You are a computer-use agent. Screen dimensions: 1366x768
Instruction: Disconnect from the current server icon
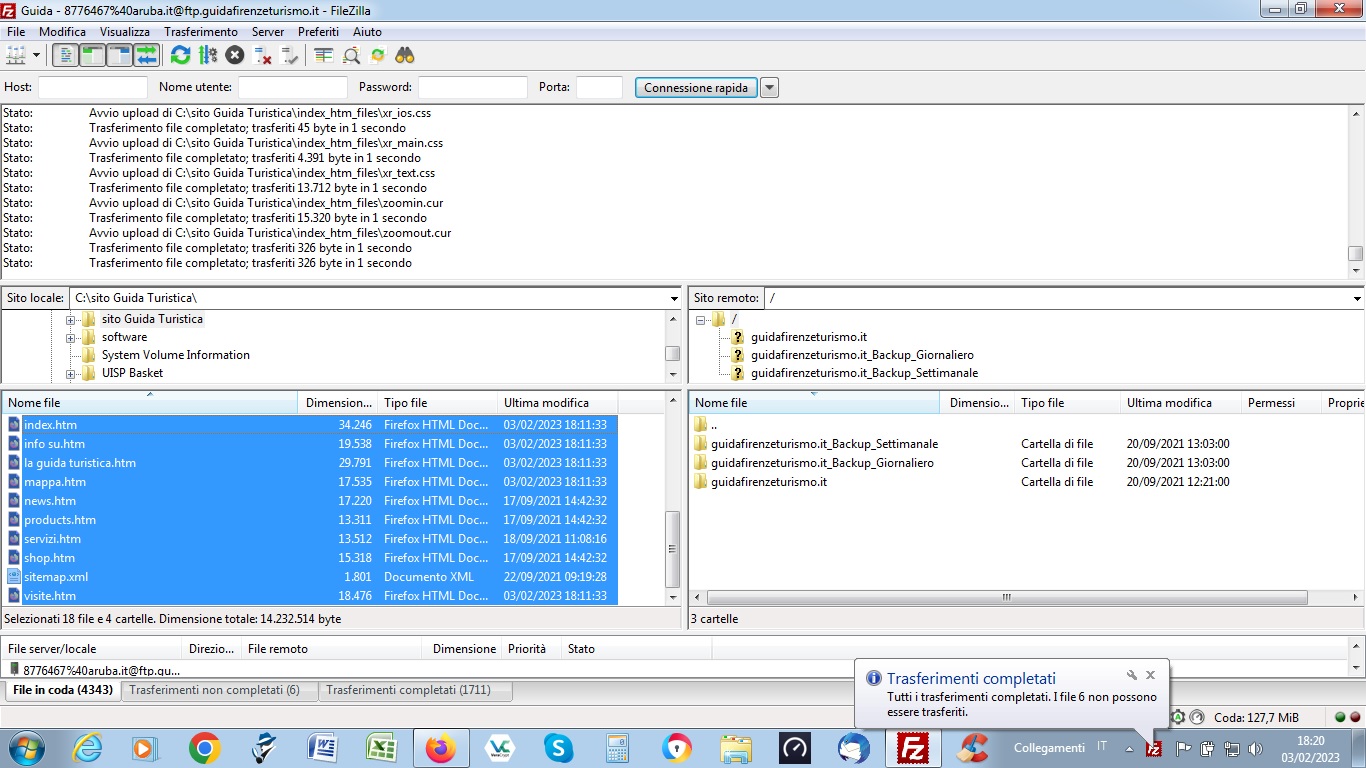[x=263, y=55]
